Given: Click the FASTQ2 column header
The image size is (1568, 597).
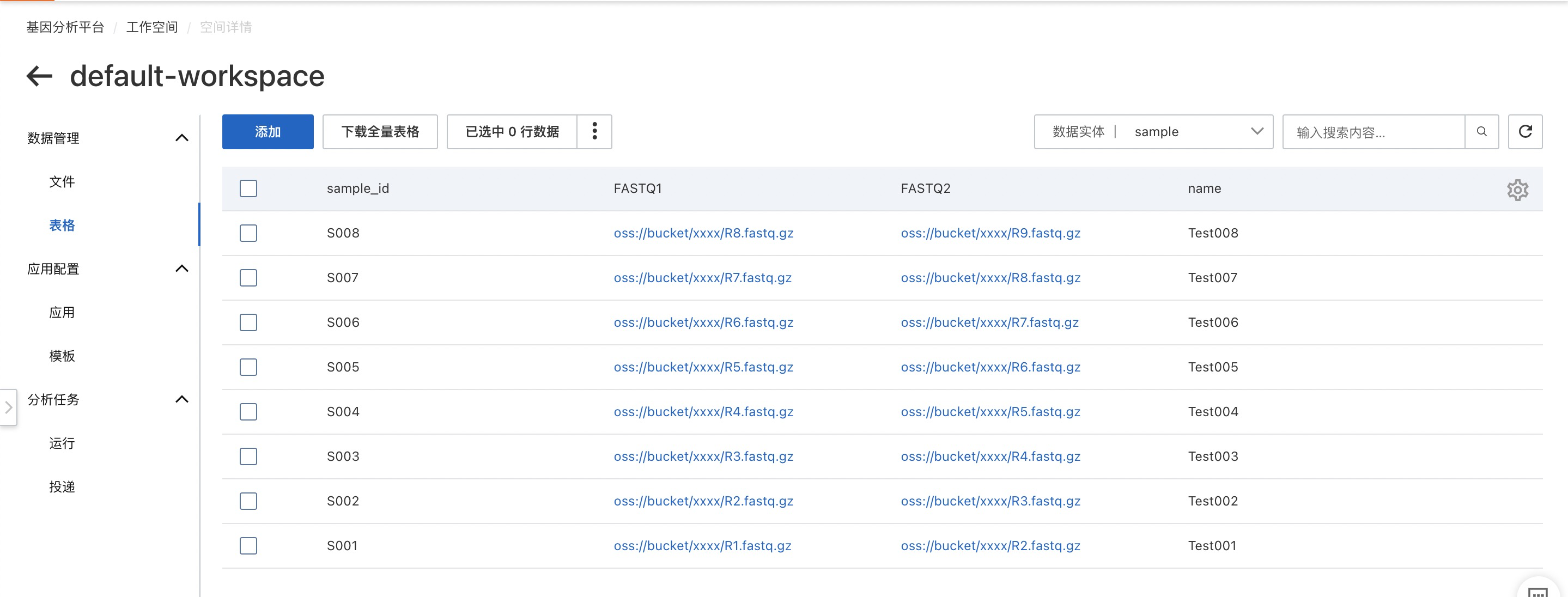Looking at the screenshot, I should 925,188.
